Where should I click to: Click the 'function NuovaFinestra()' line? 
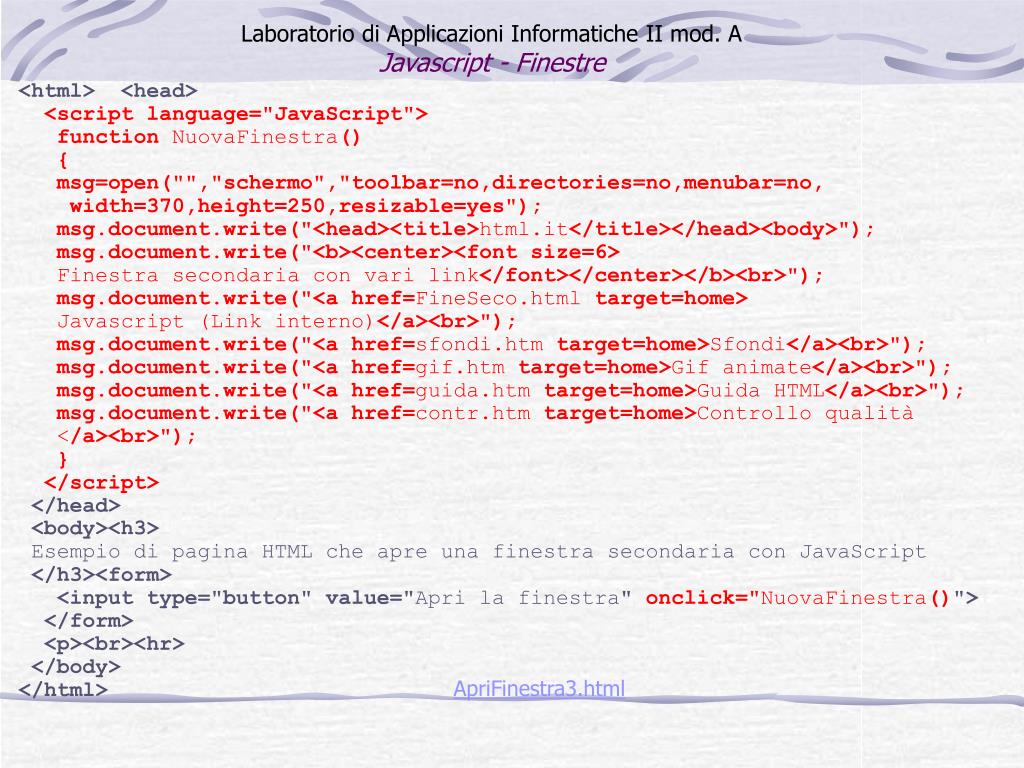[208, 137]
